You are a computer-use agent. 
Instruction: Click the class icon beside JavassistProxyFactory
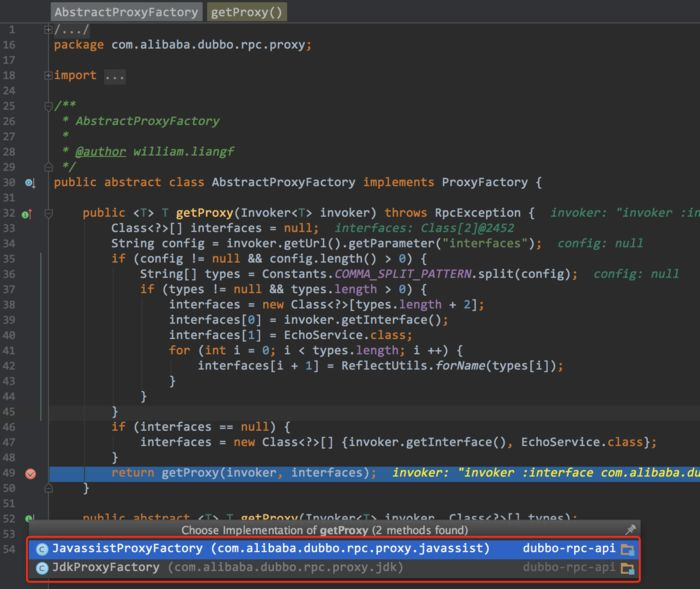pyautogui.click(x=42, y=549)
